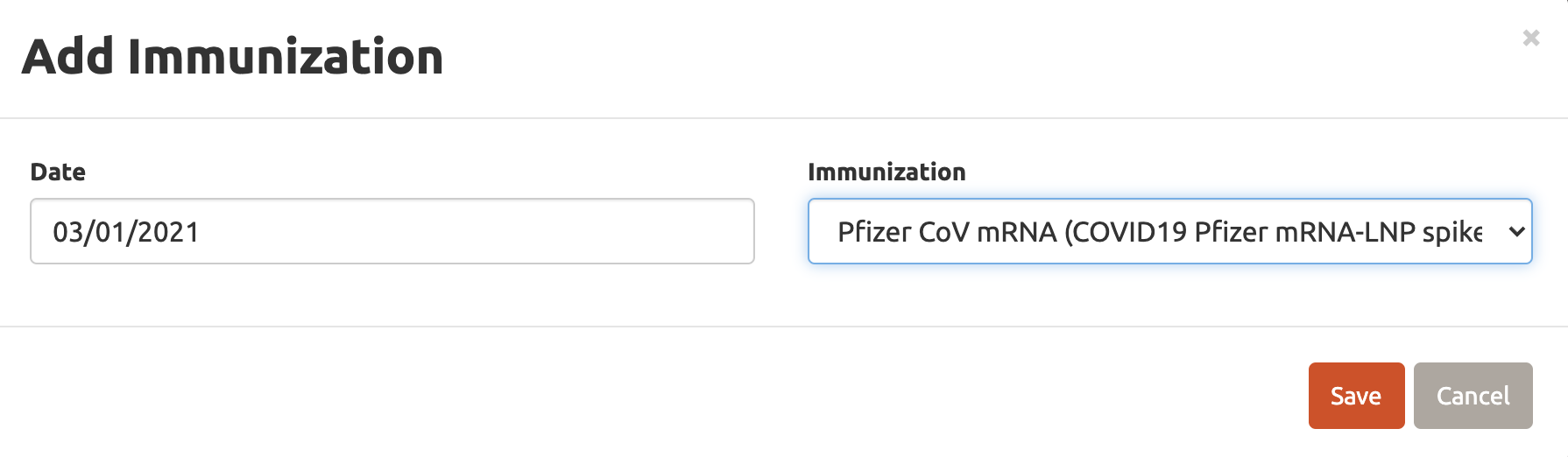Click the Add Immunization heading
This screenshot has height=457, width=1568.
pyautogui.click(x=232, y=57)
